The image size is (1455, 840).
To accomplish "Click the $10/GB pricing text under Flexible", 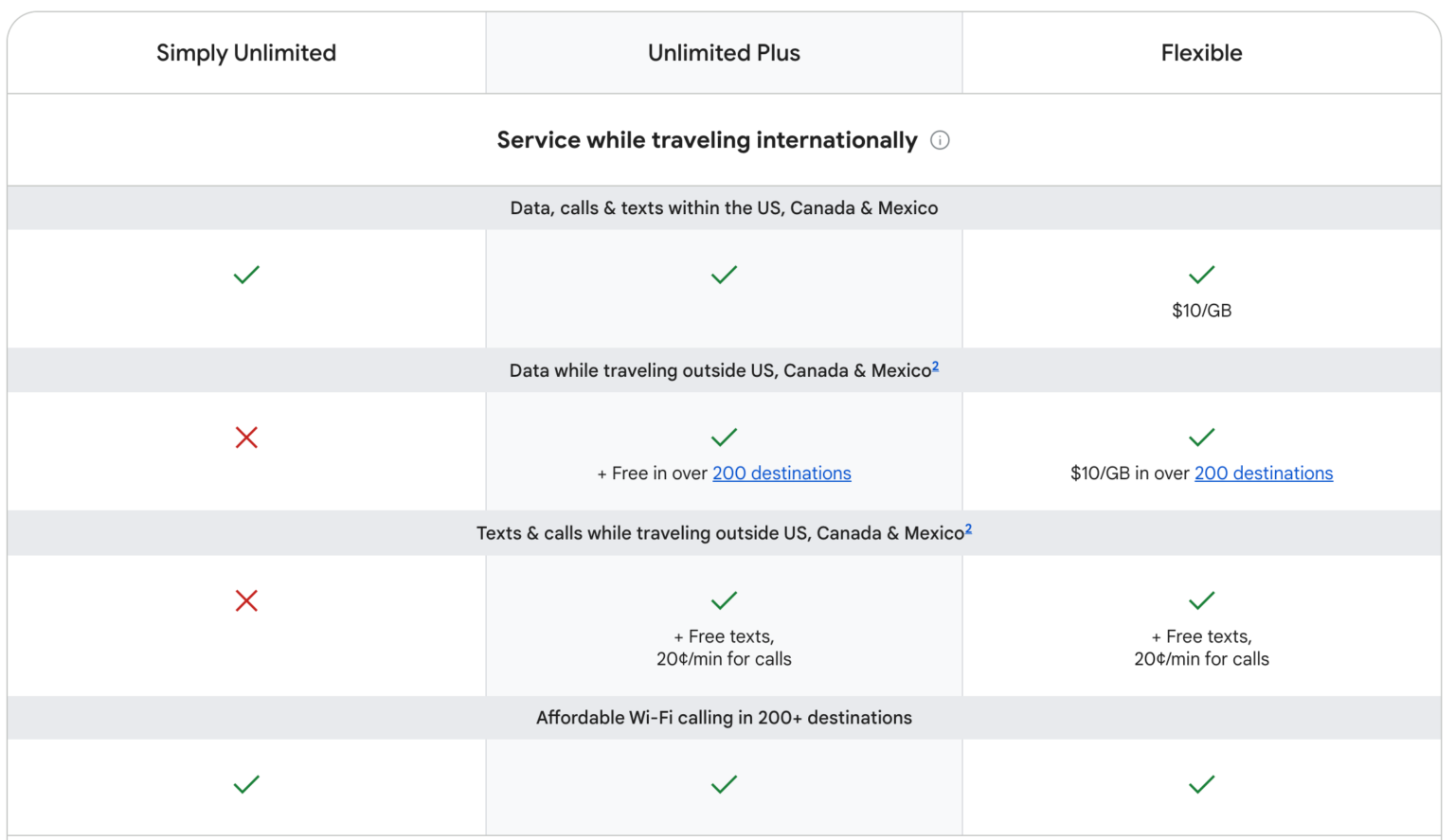I will tap(1200, 310).
